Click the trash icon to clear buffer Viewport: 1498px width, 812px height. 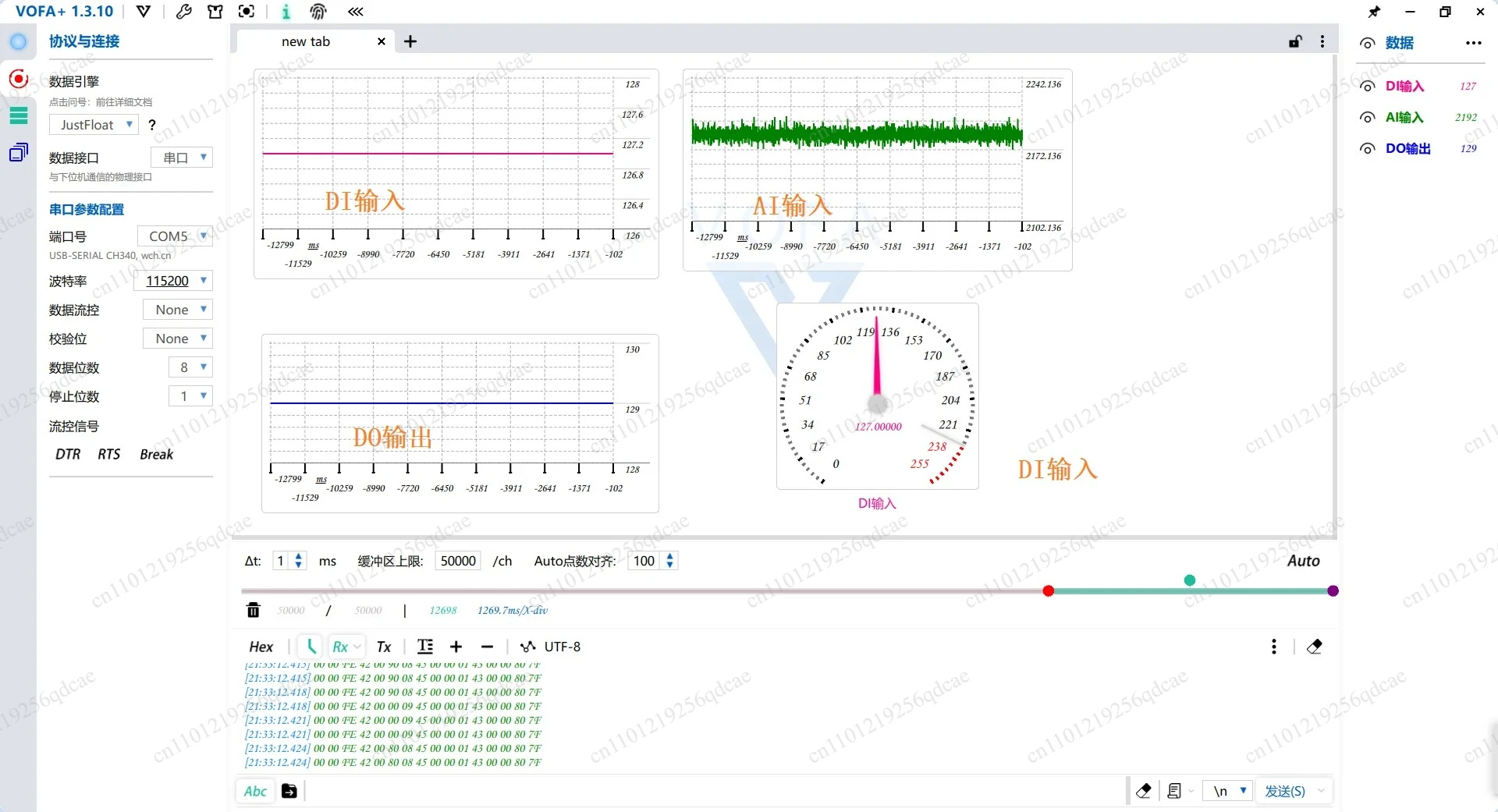click(254, 610)
